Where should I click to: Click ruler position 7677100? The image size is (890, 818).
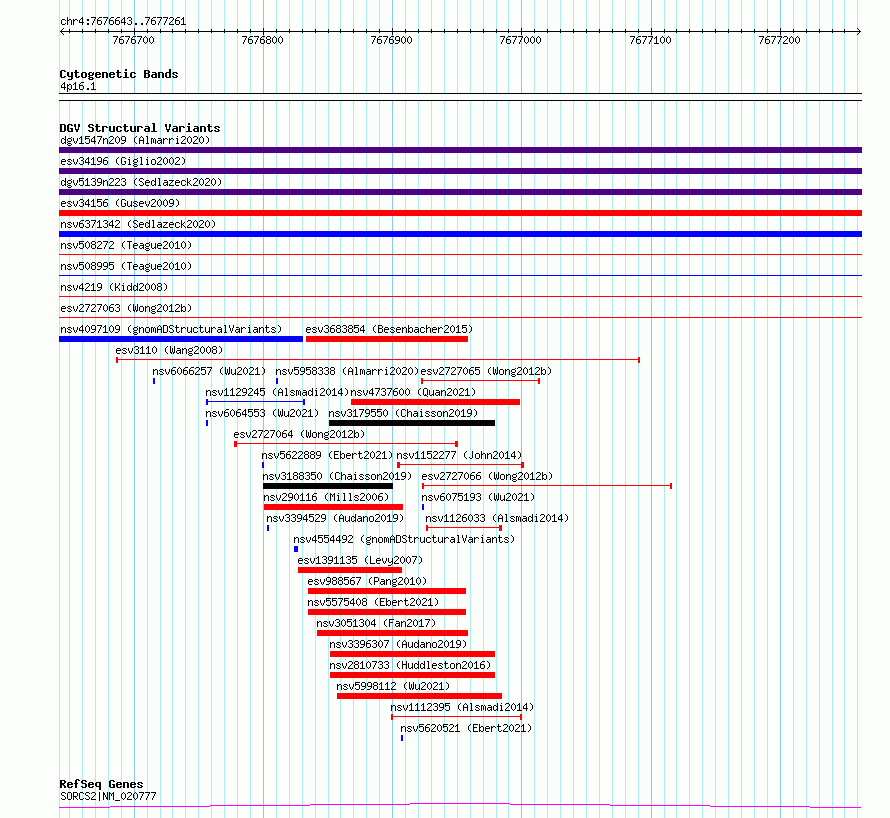[650, 40]
